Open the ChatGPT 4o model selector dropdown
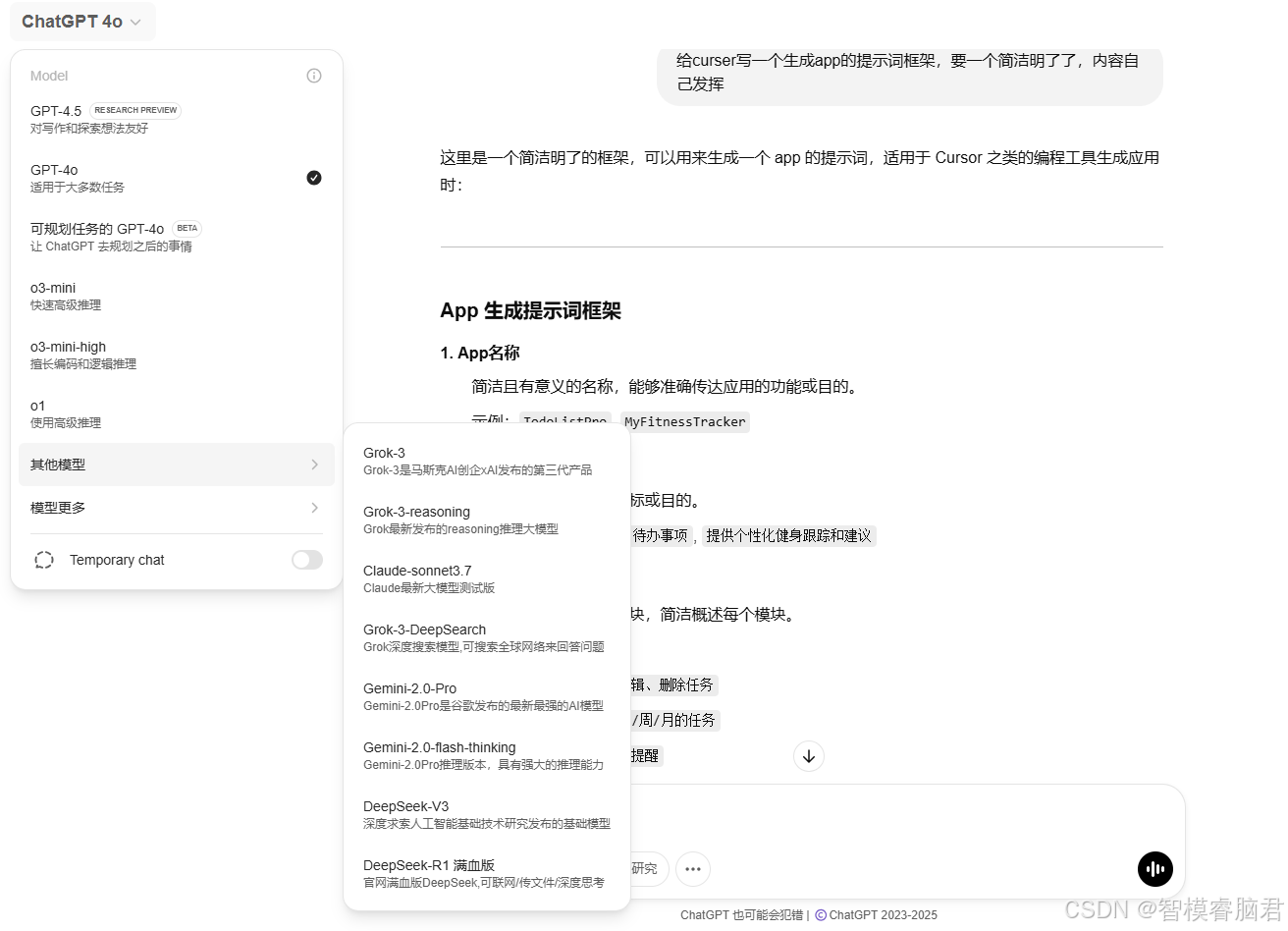Image resolution: width=1288 pixels, height=931 pixels. pyautogui.click(x=82, y=22)
